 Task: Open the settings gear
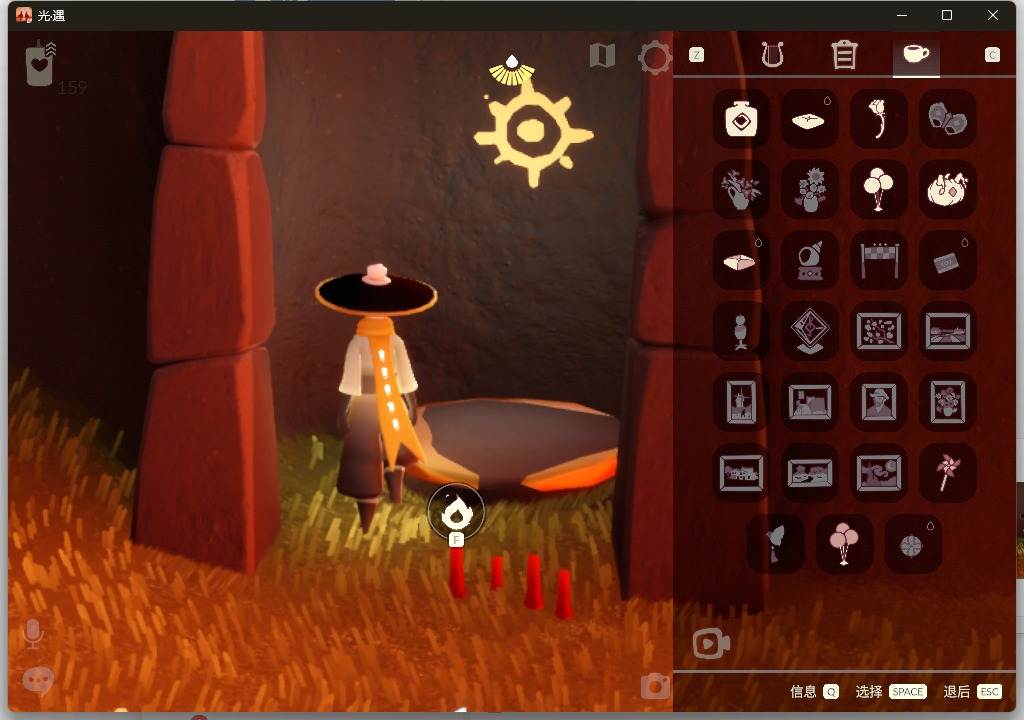(654, 57)
